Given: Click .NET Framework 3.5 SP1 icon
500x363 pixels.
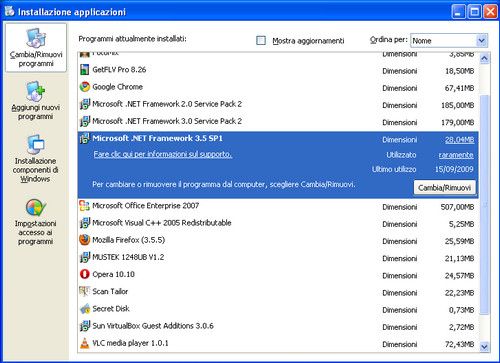Looking at the screenshot, I should click(85, 138).
